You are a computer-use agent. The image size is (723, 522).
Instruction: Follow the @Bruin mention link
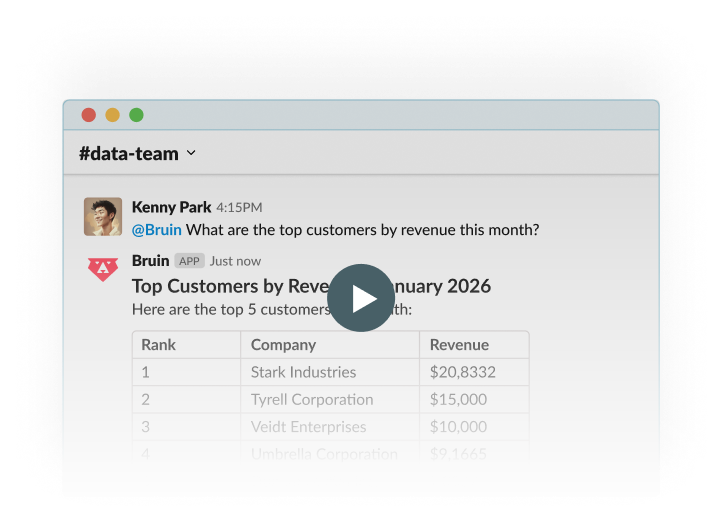pyautogui.click(x=157, y=230)
